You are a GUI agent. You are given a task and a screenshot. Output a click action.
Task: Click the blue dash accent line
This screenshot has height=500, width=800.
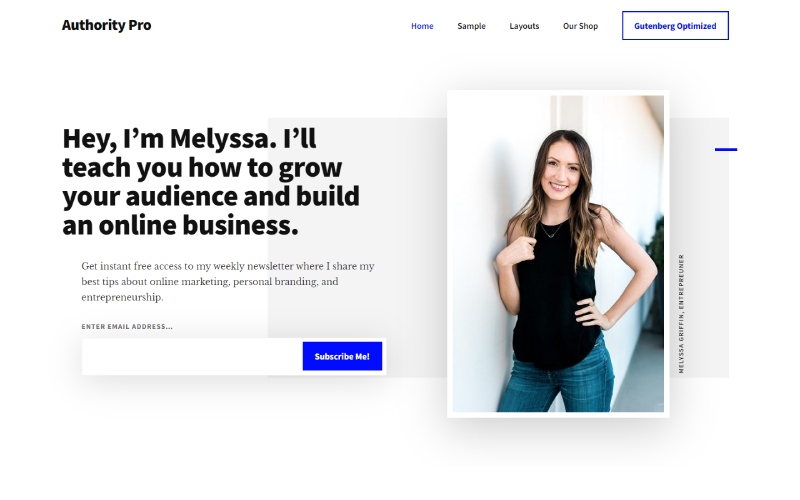[x=726, y=149]
